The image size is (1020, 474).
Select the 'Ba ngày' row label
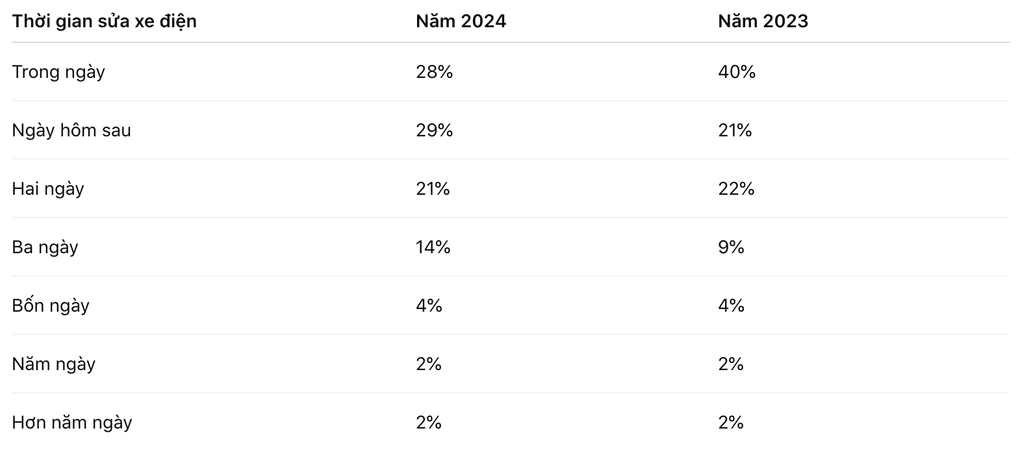pos(44,248)
